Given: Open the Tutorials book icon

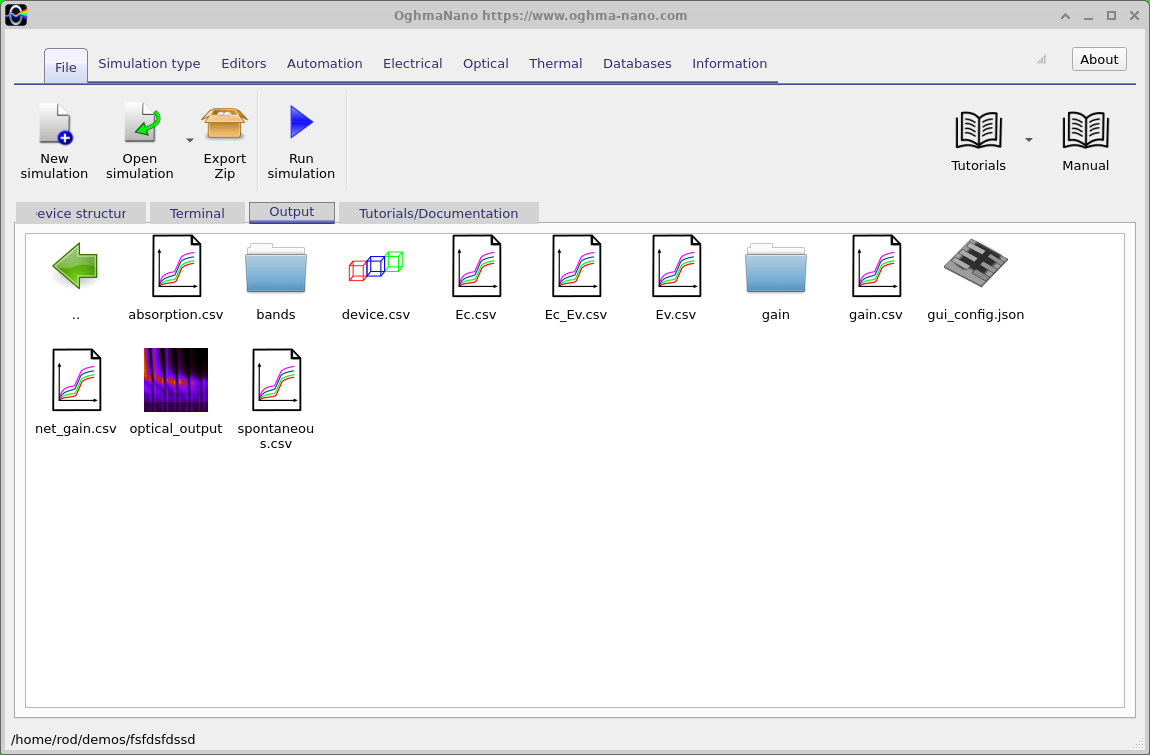Looking at the screenshot, I should [x=978, y=131].
